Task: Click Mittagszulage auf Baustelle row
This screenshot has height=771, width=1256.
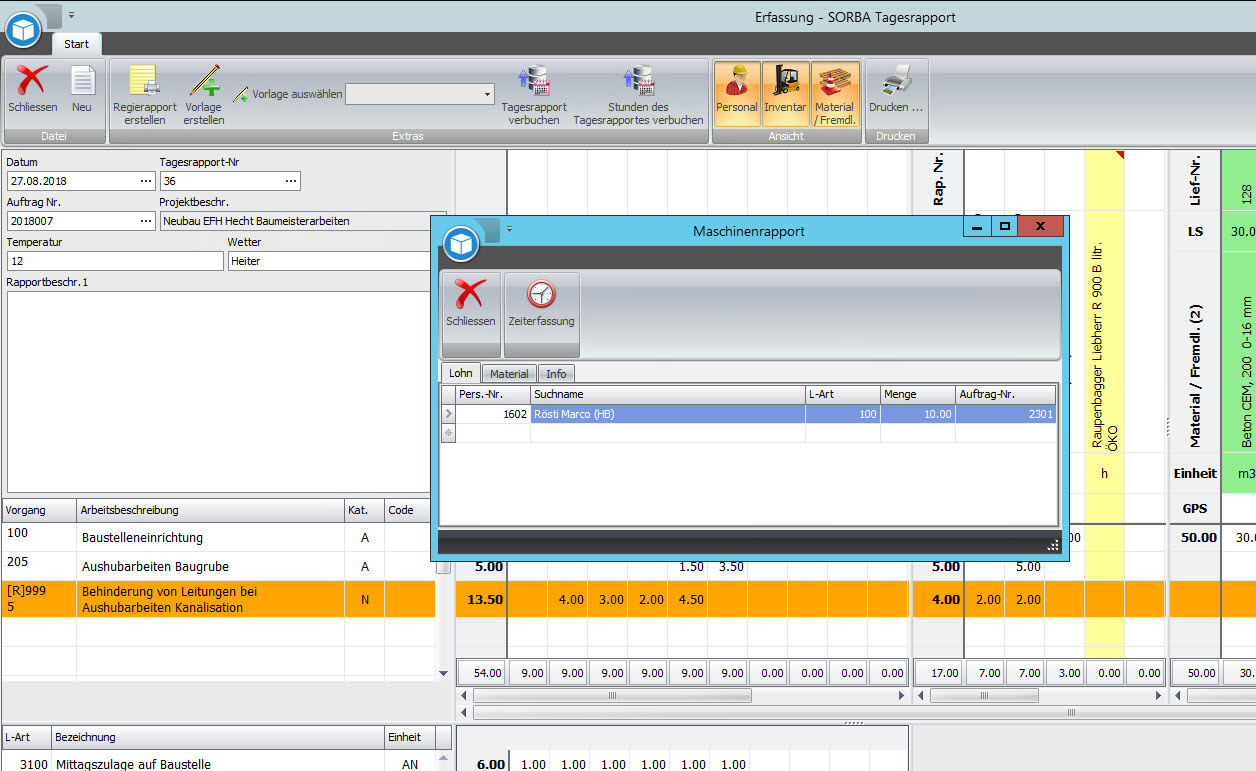Action: pos(218,764)
